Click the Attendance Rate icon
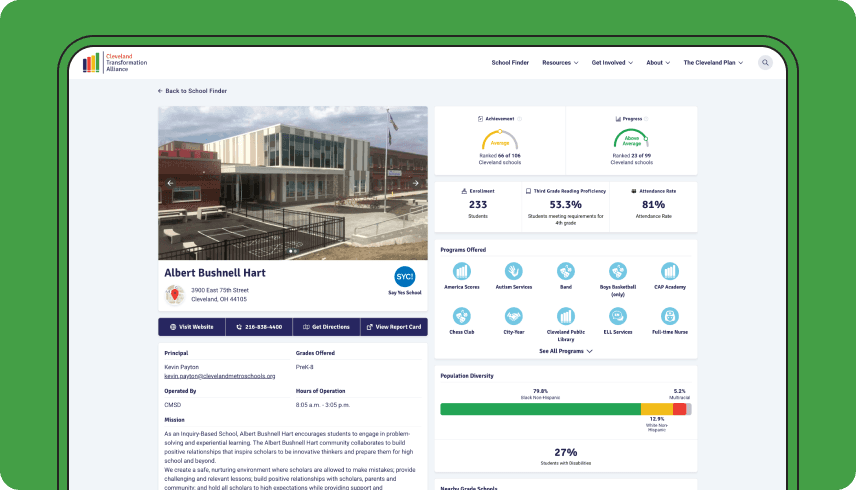 [x=634, y=192]
